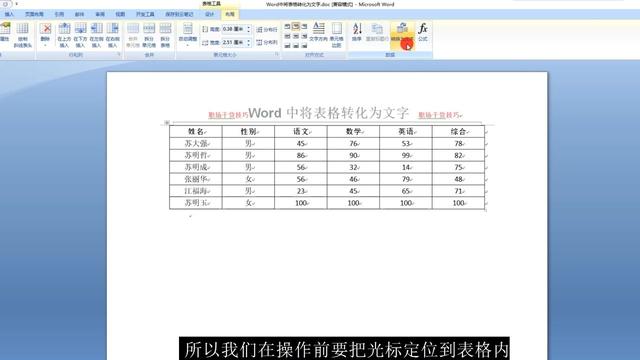Screen dimensions: 640x360
Task: Click the Sort (排序) A-Z button
Action: [x=357, y=32]
